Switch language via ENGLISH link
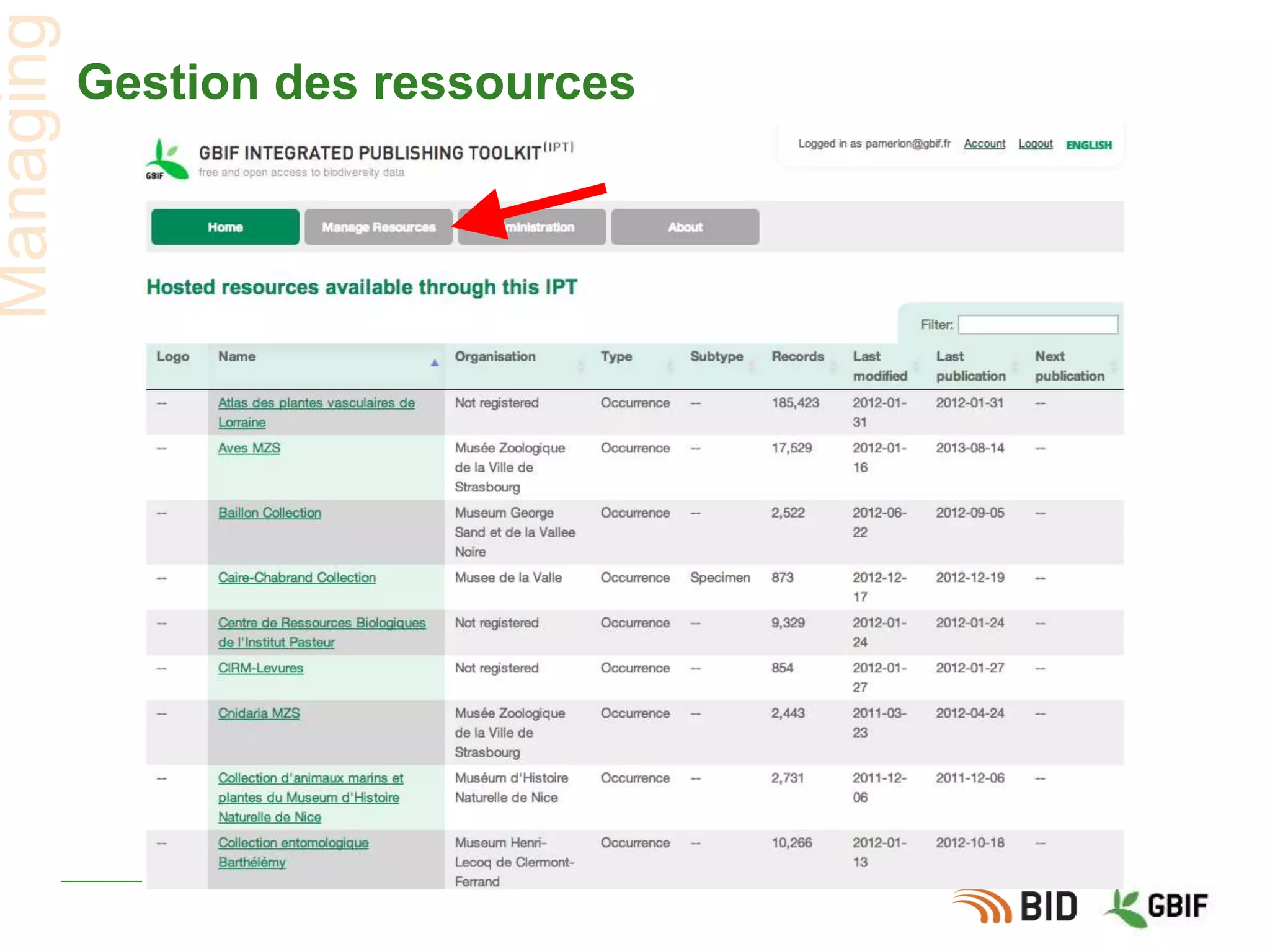 tap(1089, 145)
